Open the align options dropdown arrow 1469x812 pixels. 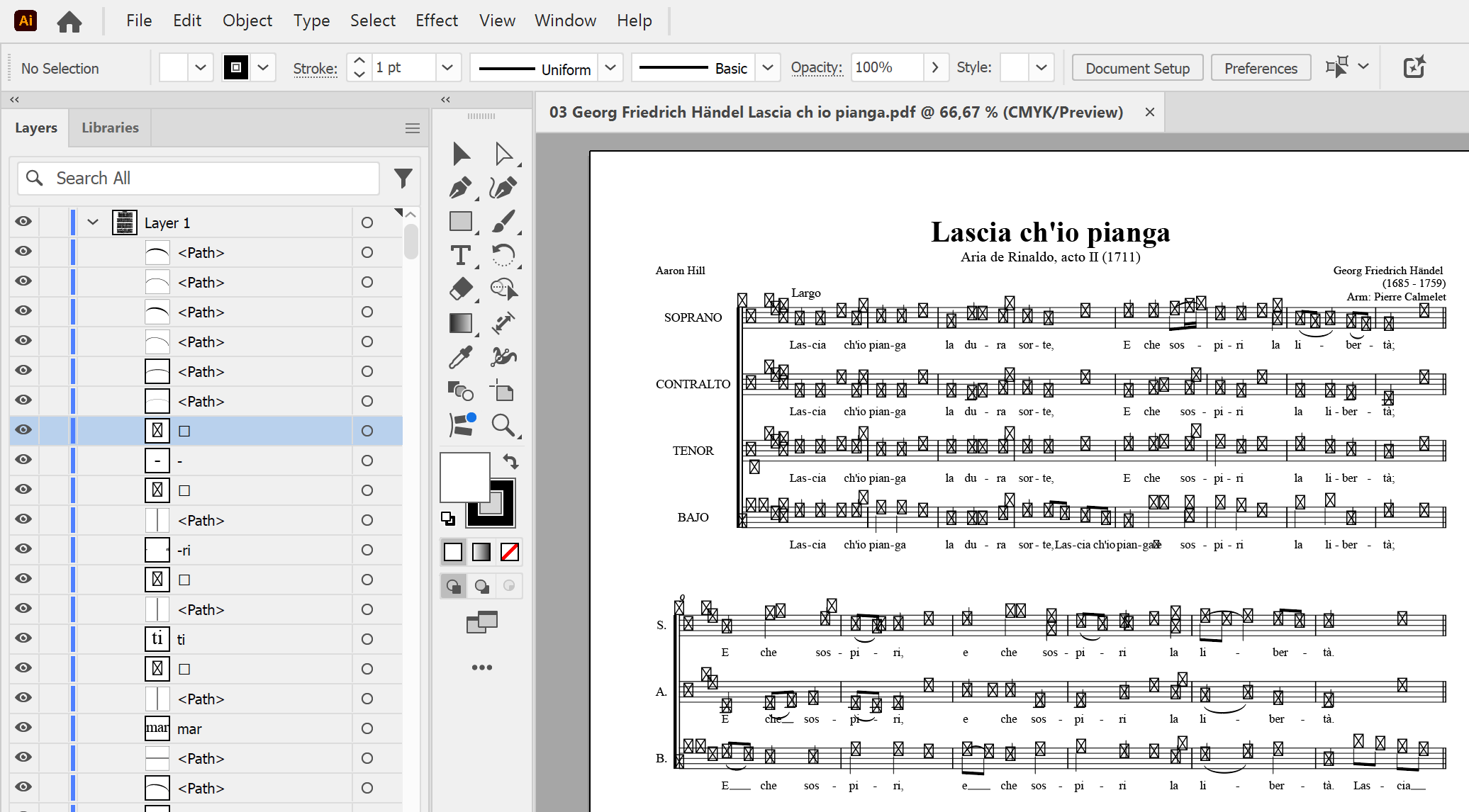coord(1363,66)
